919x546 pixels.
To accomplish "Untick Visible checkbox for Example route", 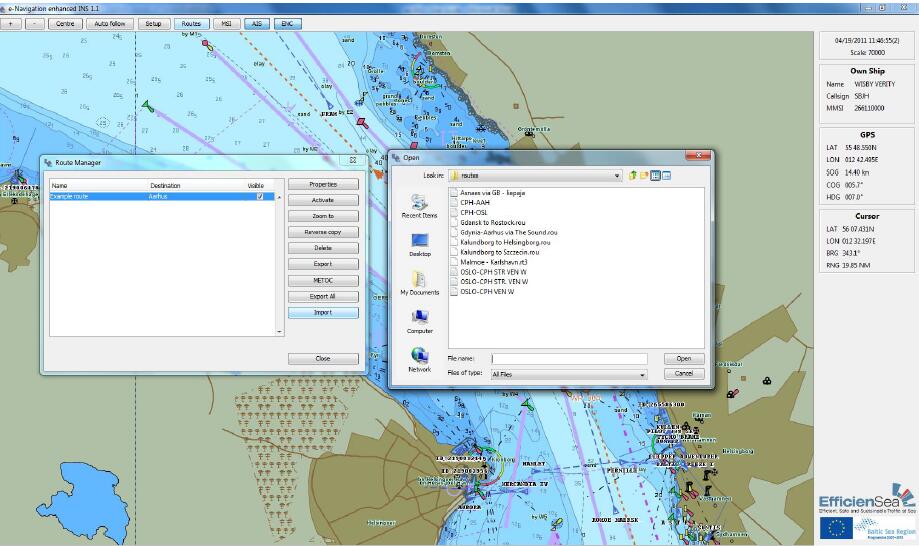I will 260,196.
